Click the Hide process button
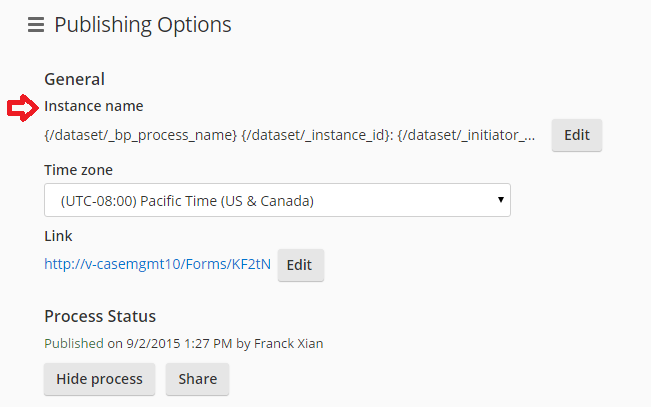This screenshot has width=651, height=407. pyautogui.click(x=99, y=379)
